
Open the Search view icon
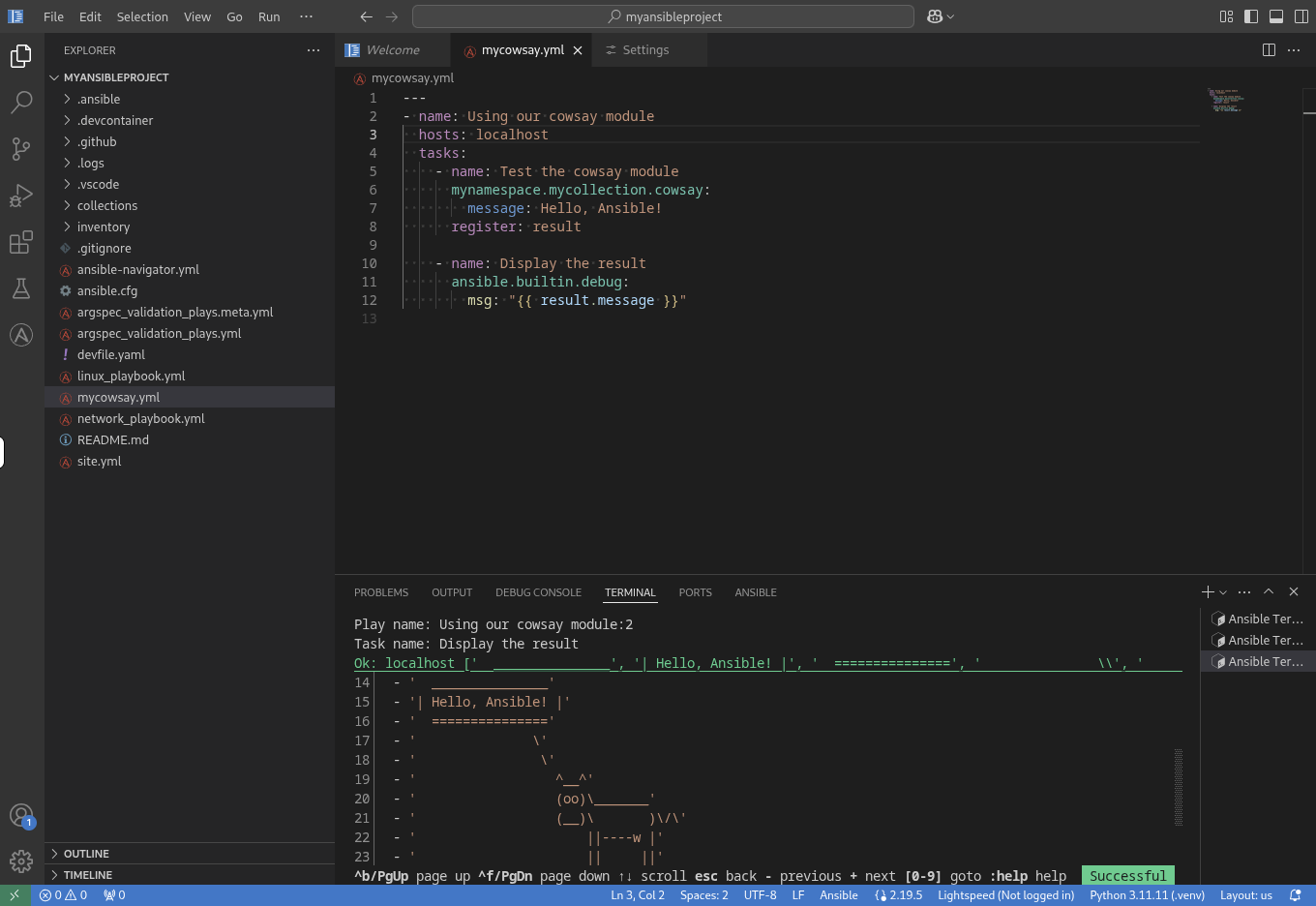pos(21,103)
